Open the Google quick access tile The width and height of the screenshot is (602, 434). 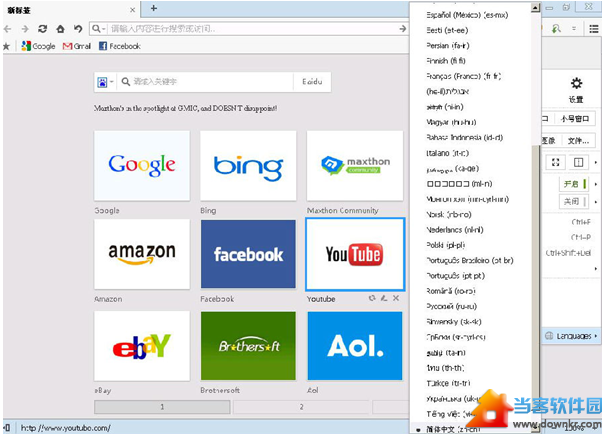[x=142, y=166]
